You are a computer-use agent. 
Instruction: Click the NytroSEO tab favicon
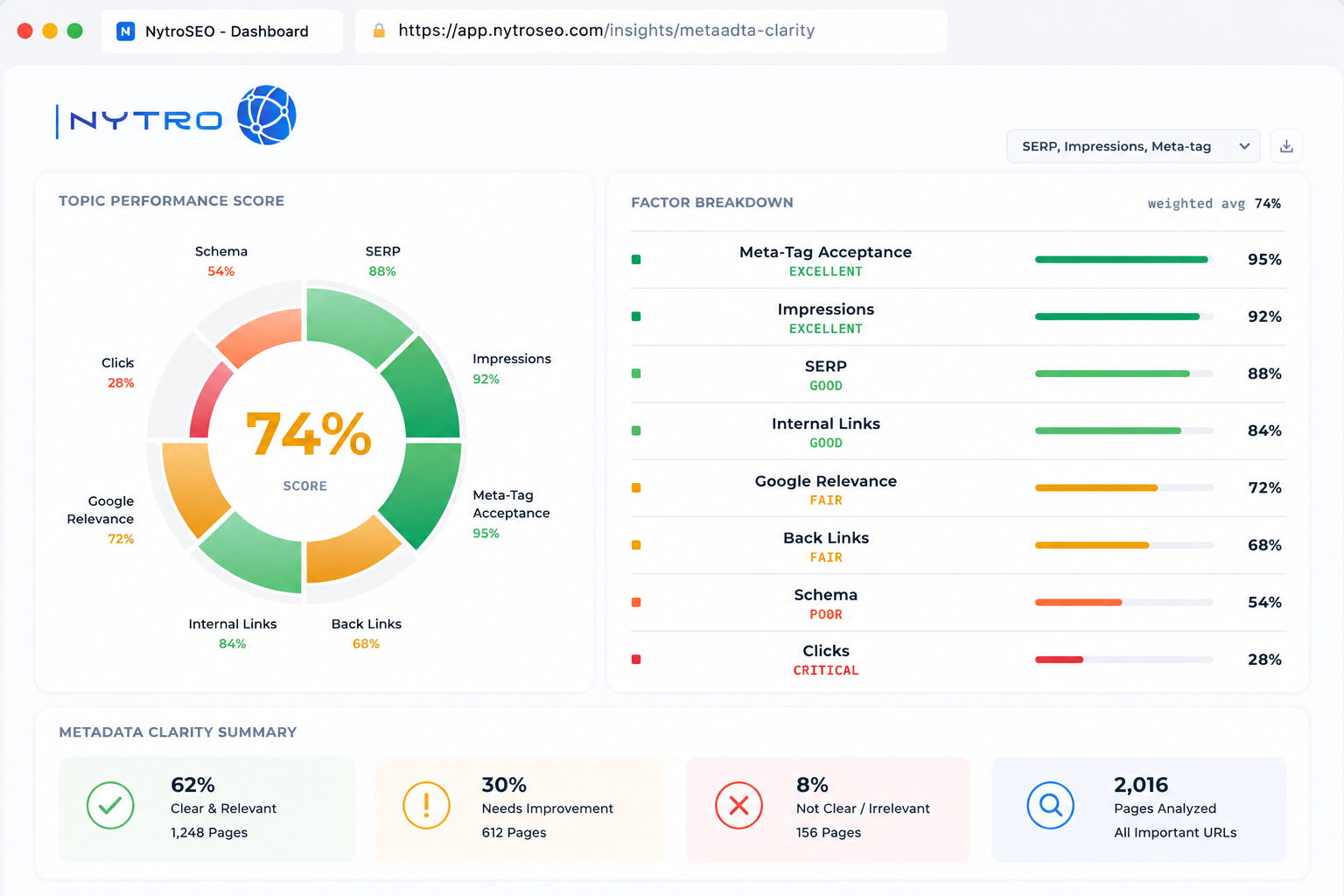tap(126, 31)
